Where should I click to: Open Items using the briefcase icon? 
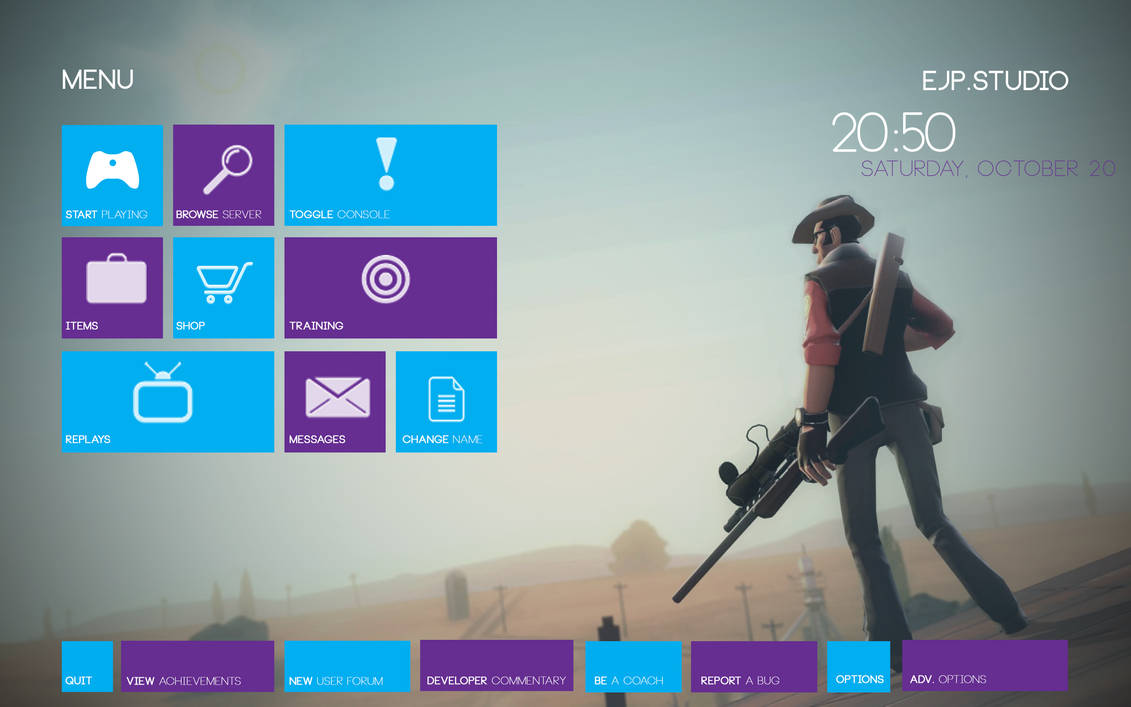pos(116,278)
